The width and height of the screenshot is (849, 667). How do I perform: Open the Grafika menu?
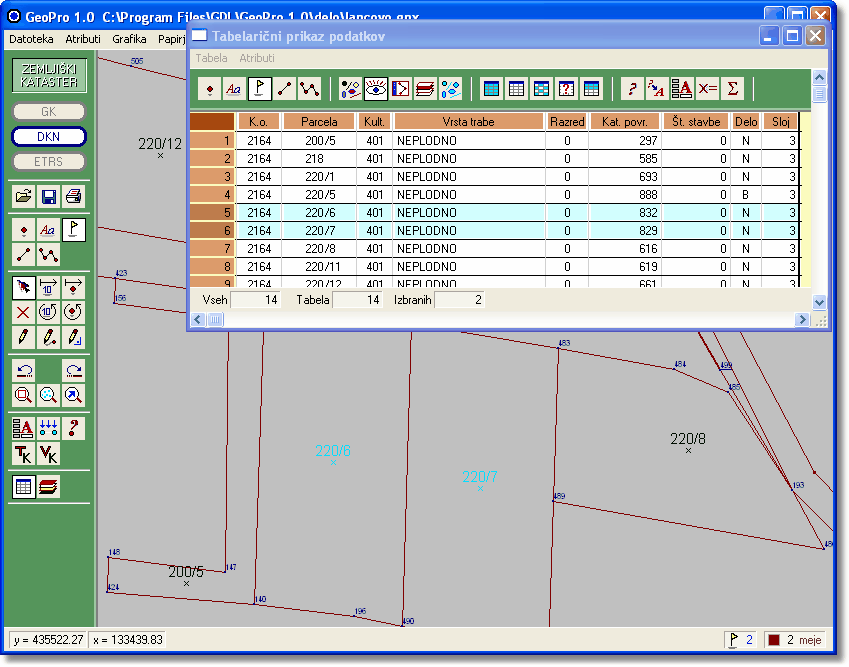point(129,39)
